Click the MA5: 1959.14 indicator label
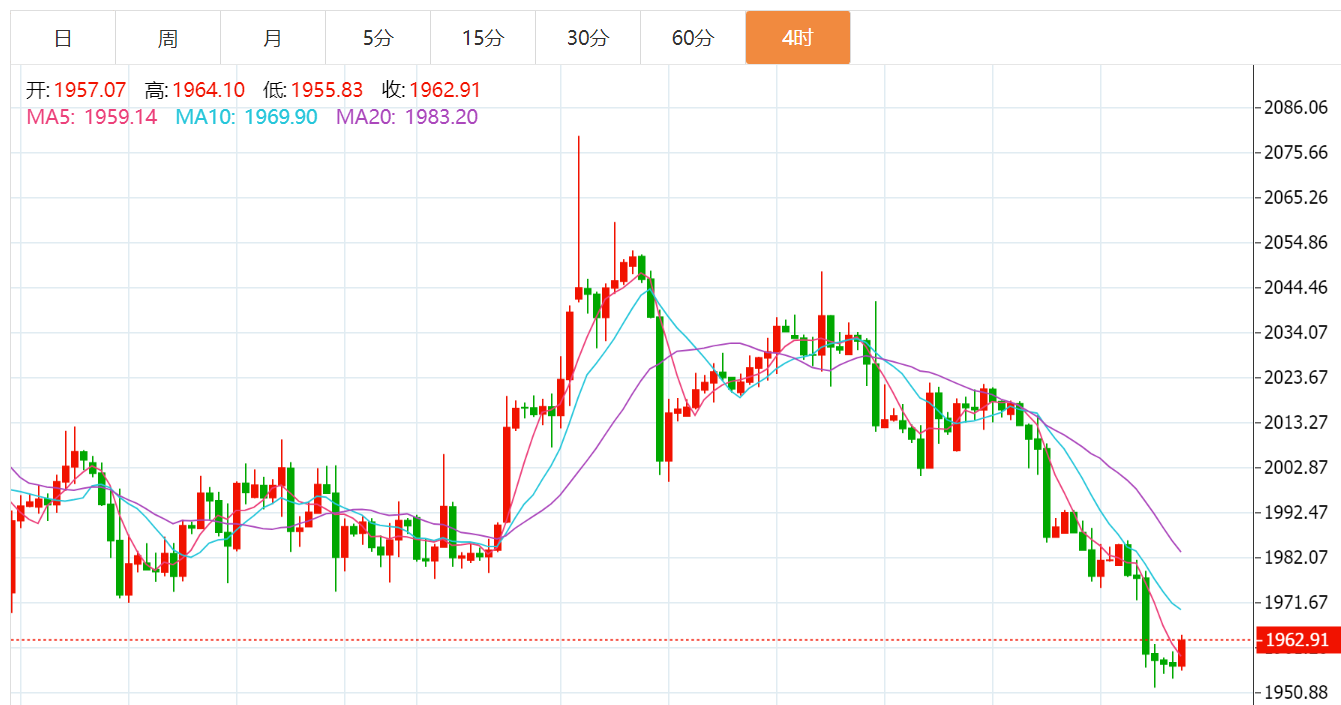This screenshot has width=1341, height=705. tap(92, 117)
